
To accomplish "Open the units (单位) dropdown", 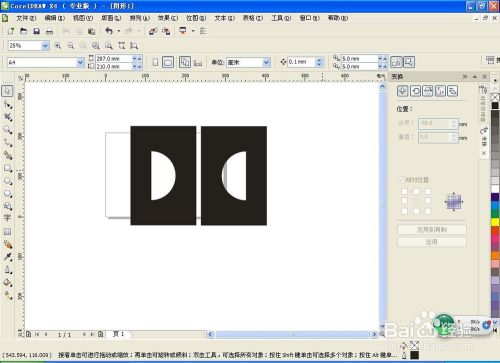I will click(x=266, y=62).
